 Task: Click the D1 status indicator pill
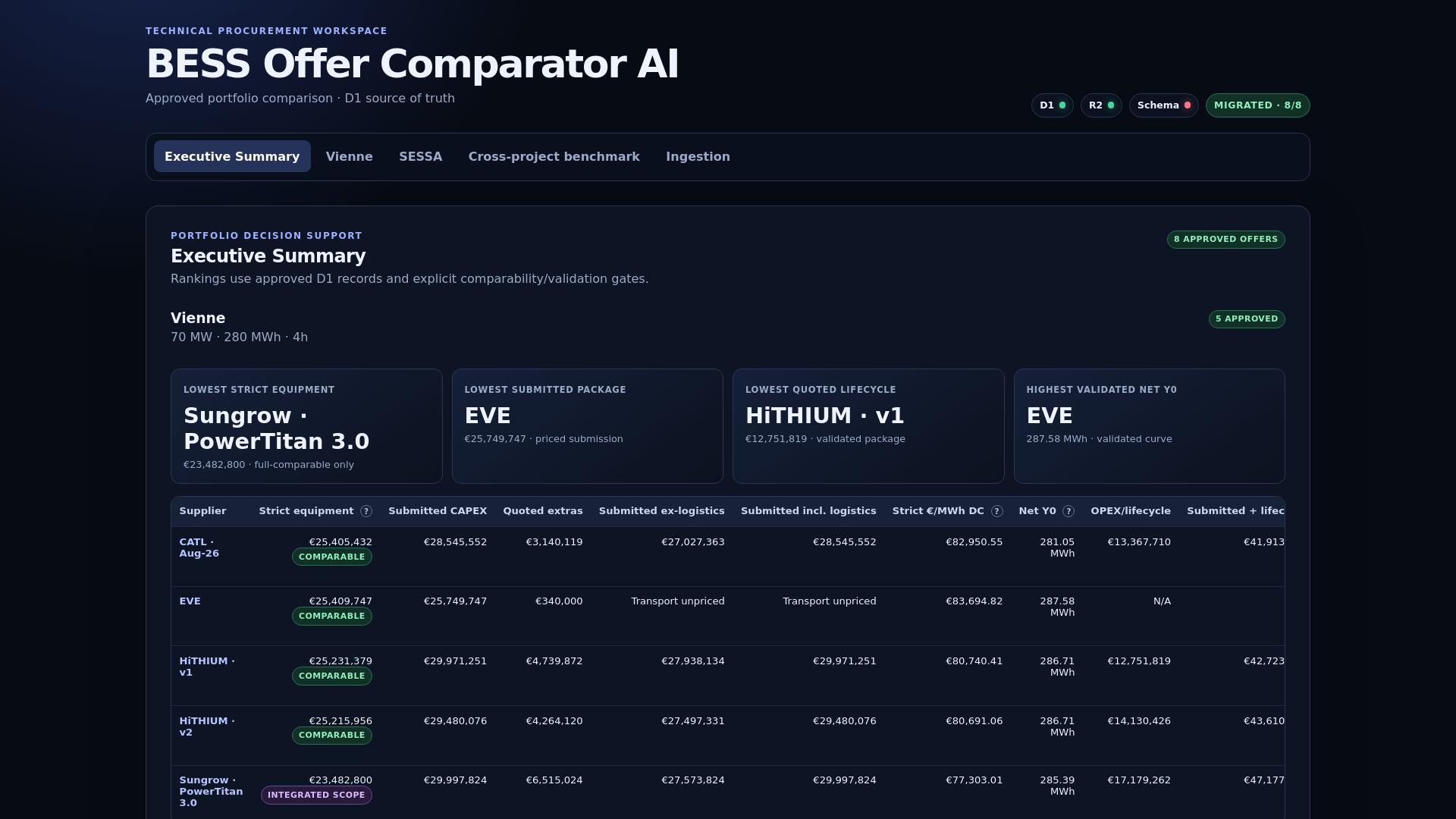tap(1053, 105)
